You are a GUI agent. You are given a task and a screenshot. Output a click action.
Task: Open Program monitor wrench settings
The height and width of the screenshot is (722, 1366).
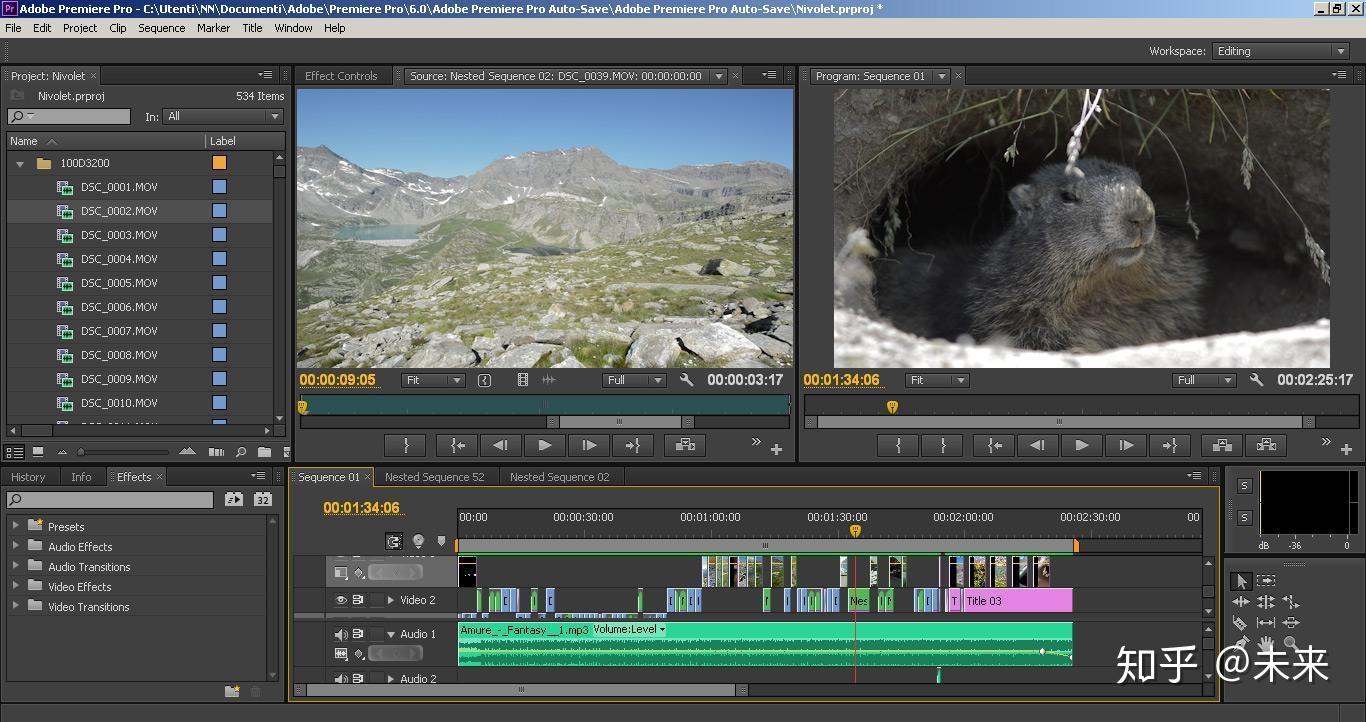coord(1256,380)
